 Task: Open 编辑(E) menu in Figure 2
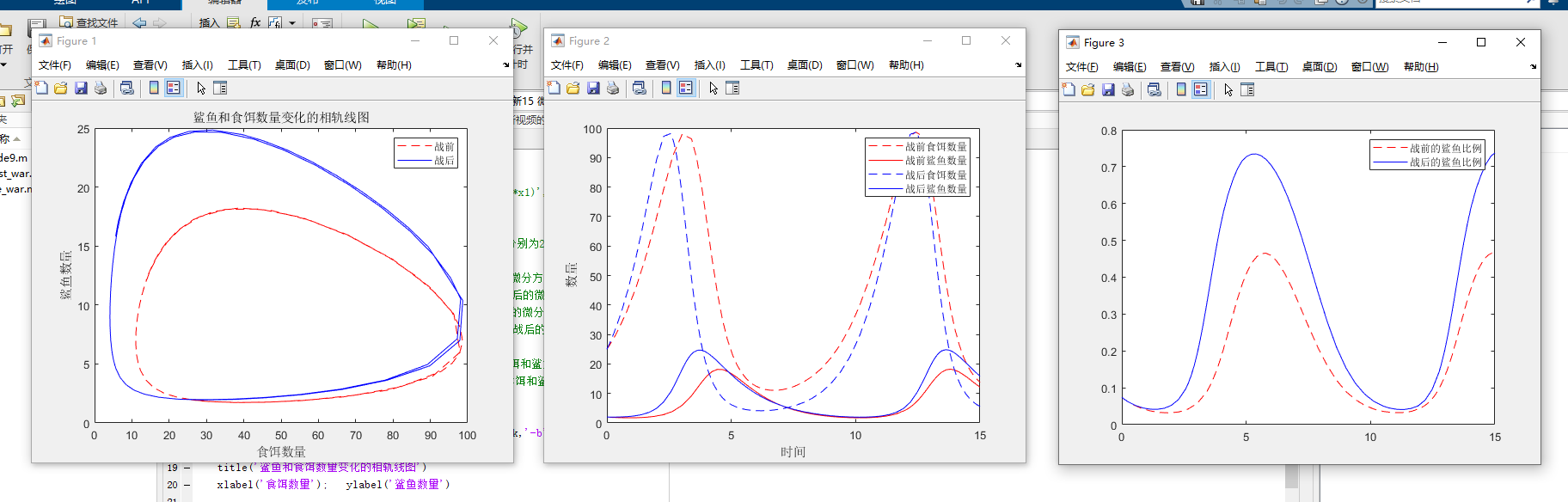[x=615, y=65]
